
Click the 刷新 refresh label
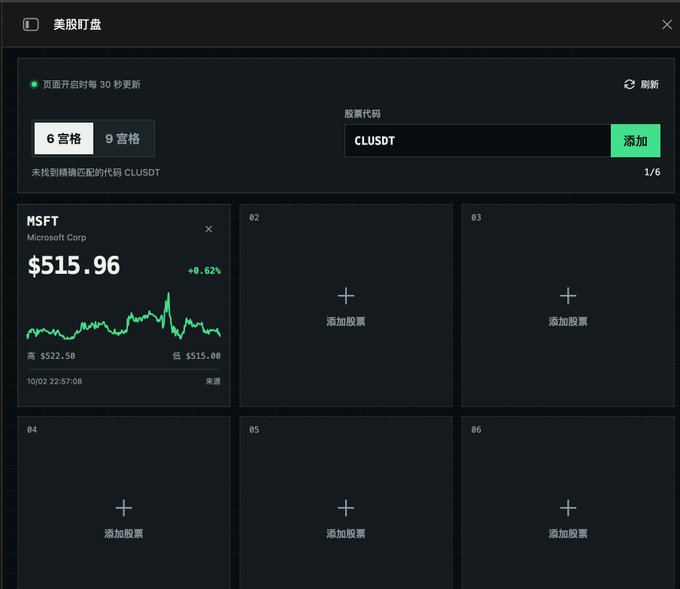(x=650, y=84)
